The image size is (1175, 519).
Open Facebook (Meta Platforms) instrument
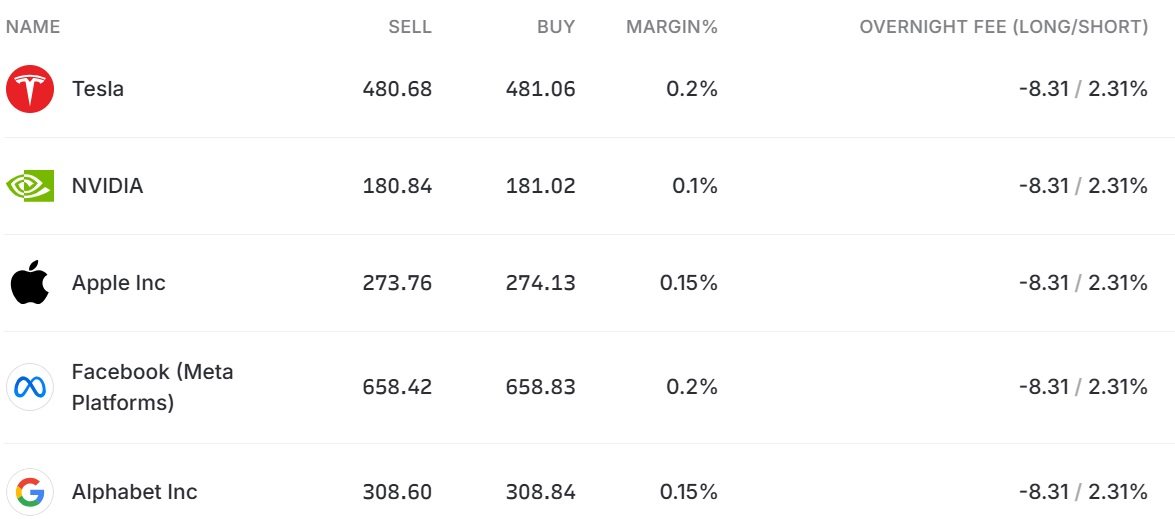(152, 387)
